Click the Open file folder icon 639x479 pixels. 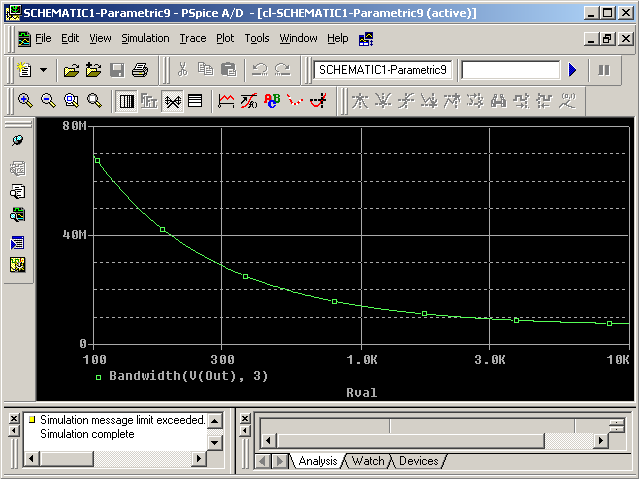coord(71,70)
